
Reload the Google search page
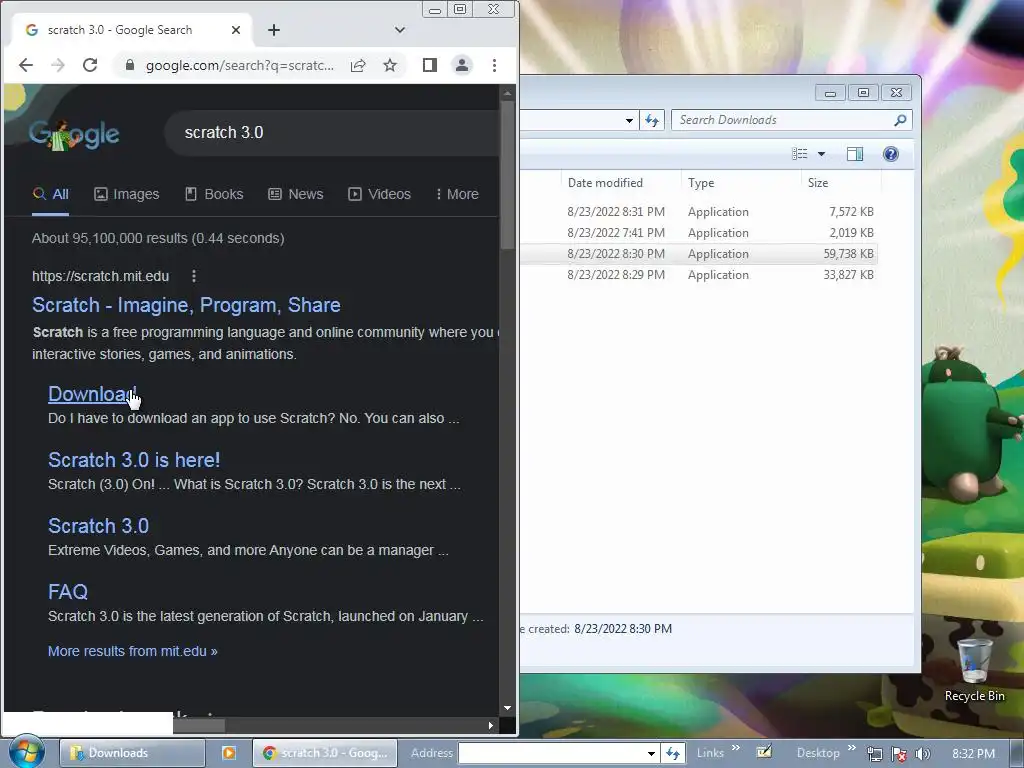90,65
